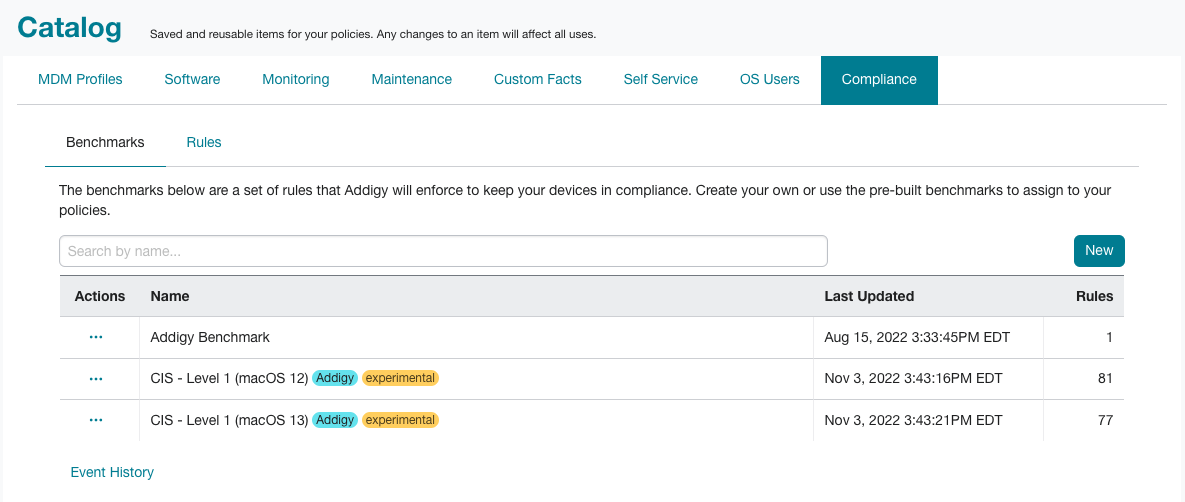Select the Rules sub-tab
This screenshot has height=502, width=1185.
pyautogui.click(x=204, y=142)
